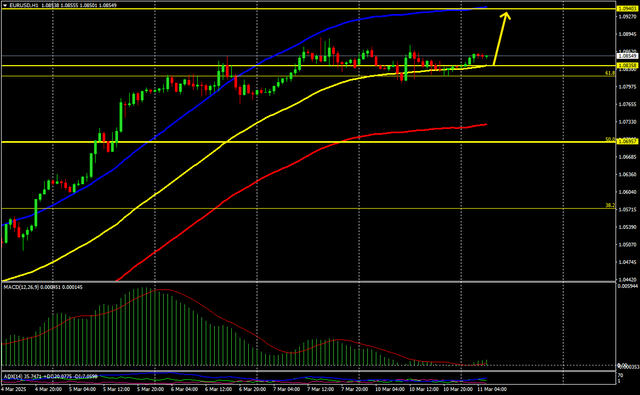The image size is (640, 395).
Task: Select the 1.06957 yellow price label
Action: (x=627, y=142)
